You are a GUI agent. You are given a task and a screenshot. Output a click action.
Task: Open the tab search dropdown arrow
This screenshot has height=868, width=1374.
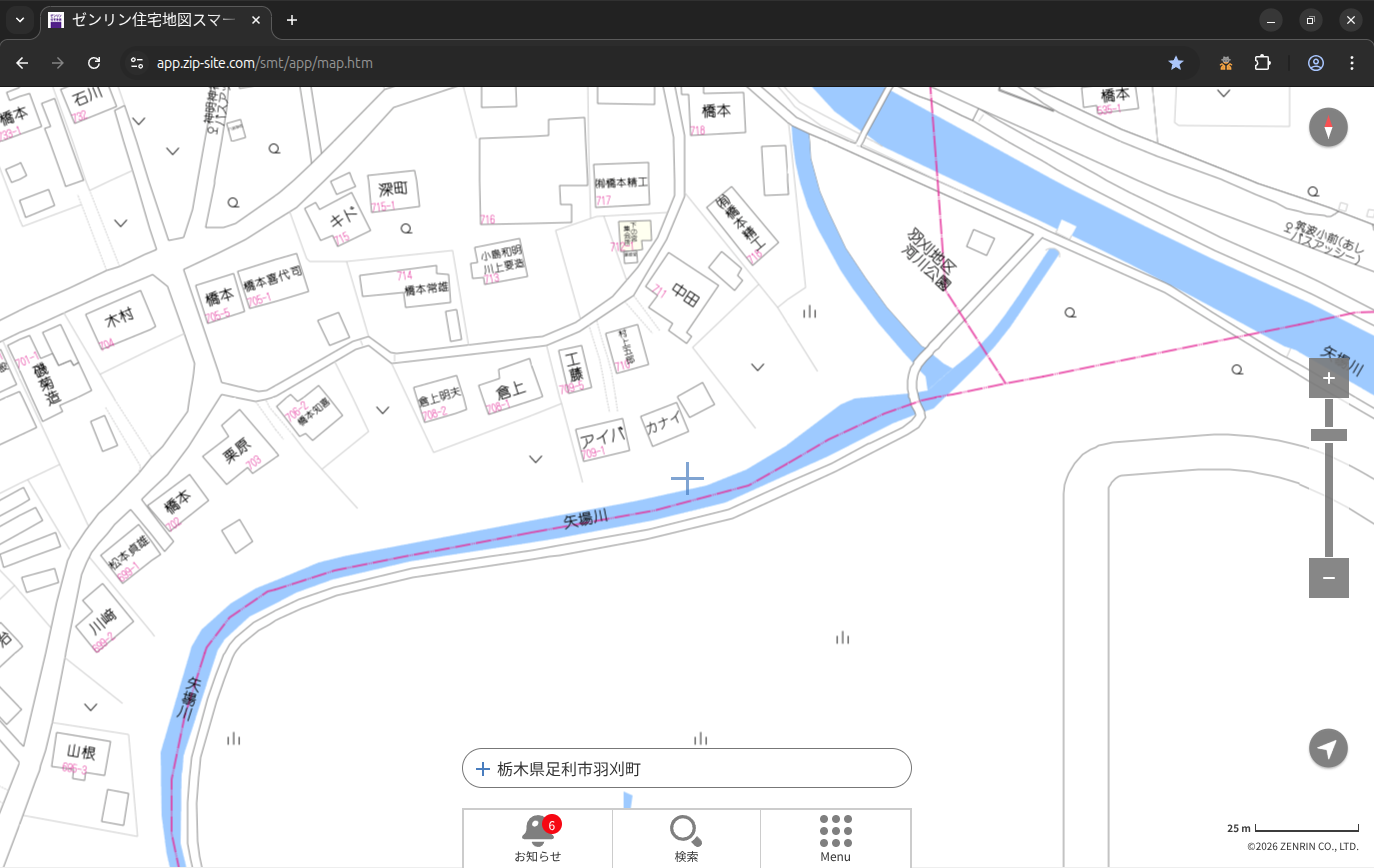coord(19,20)
